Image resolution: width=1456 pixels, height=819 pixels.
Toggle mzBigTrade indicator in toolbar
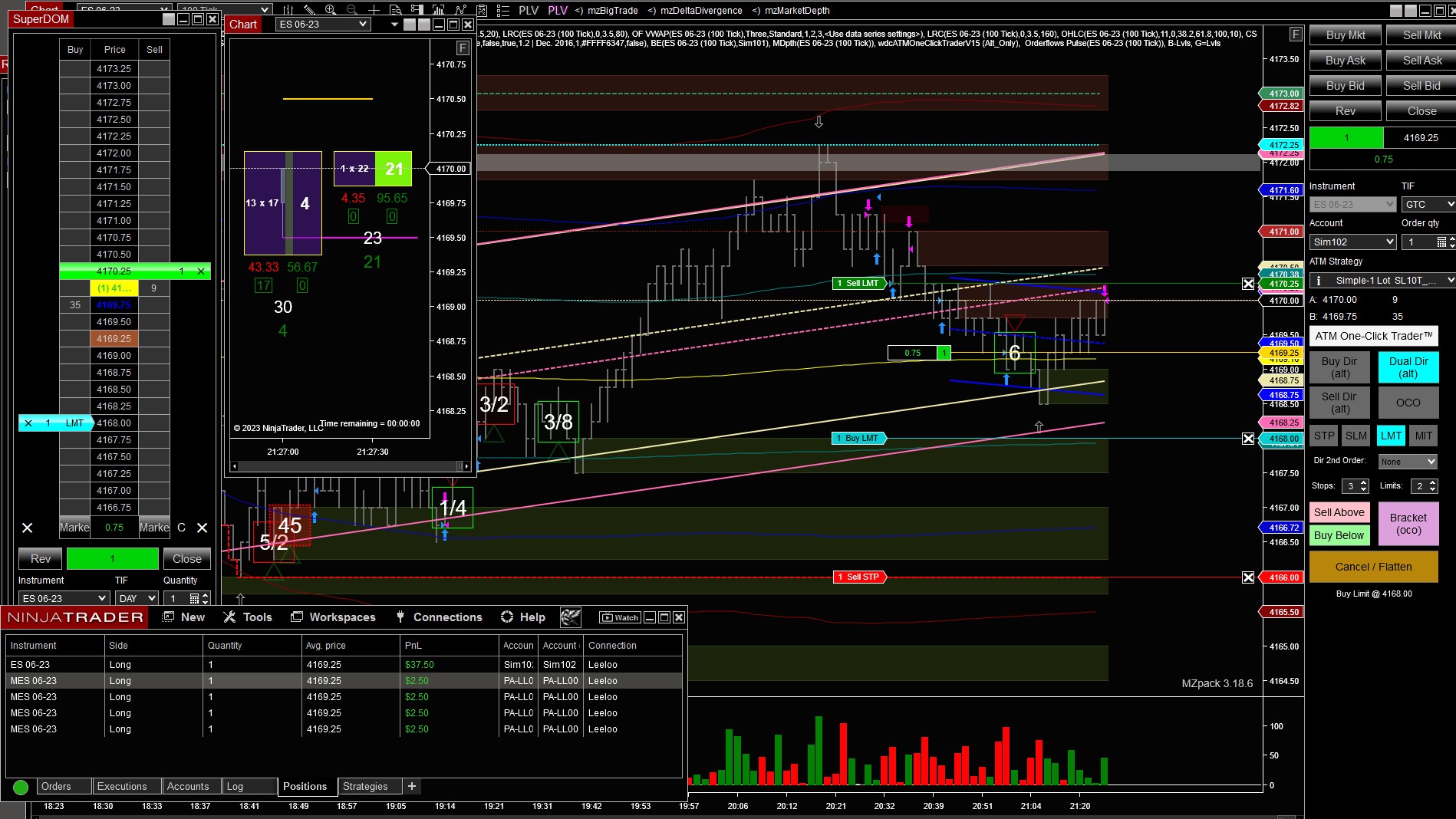[607, 11]
